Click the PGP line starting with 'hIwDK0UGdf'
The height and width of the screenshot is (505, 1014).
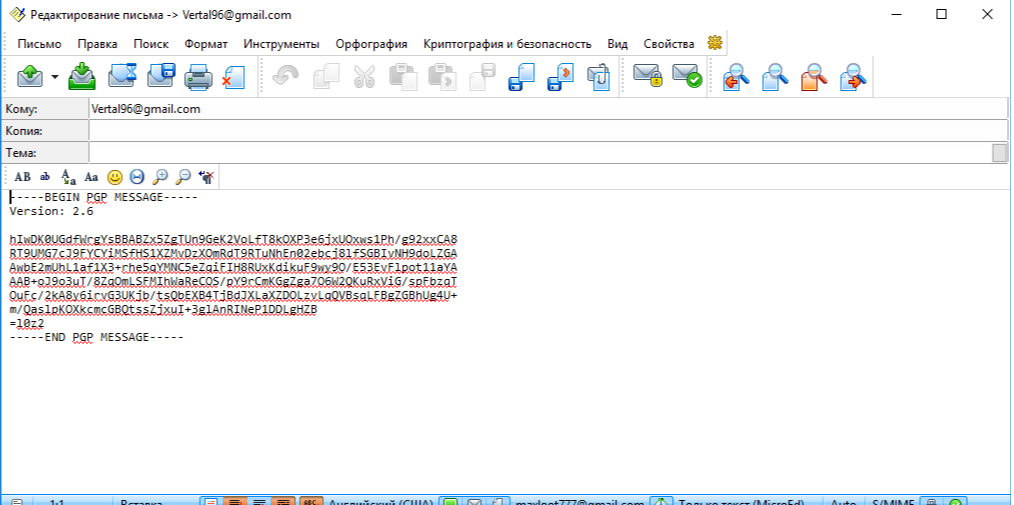[233, 239]
